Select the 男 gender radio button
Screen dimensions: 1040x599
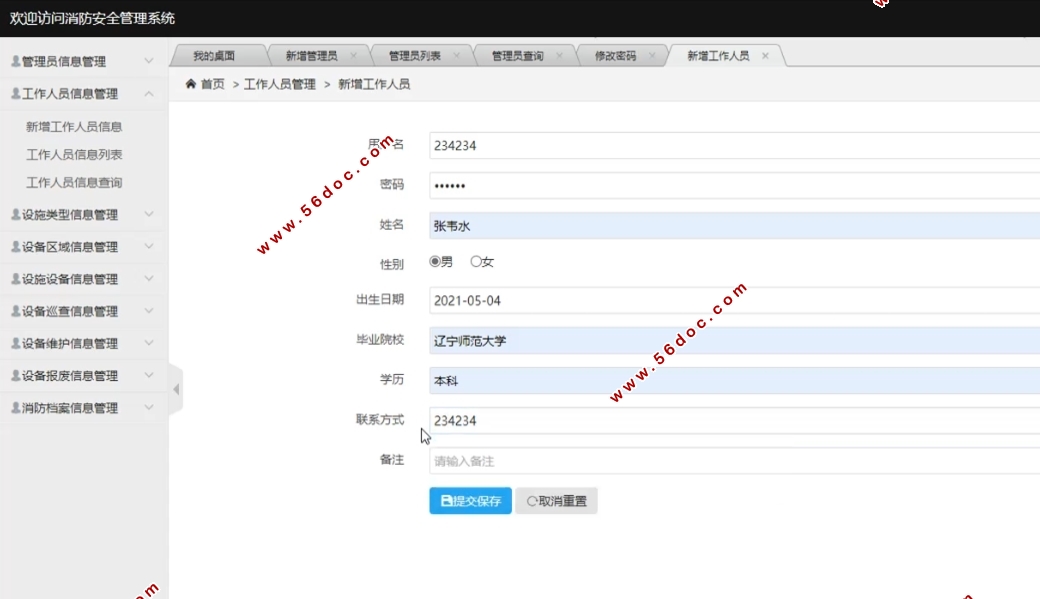[435, 262]
